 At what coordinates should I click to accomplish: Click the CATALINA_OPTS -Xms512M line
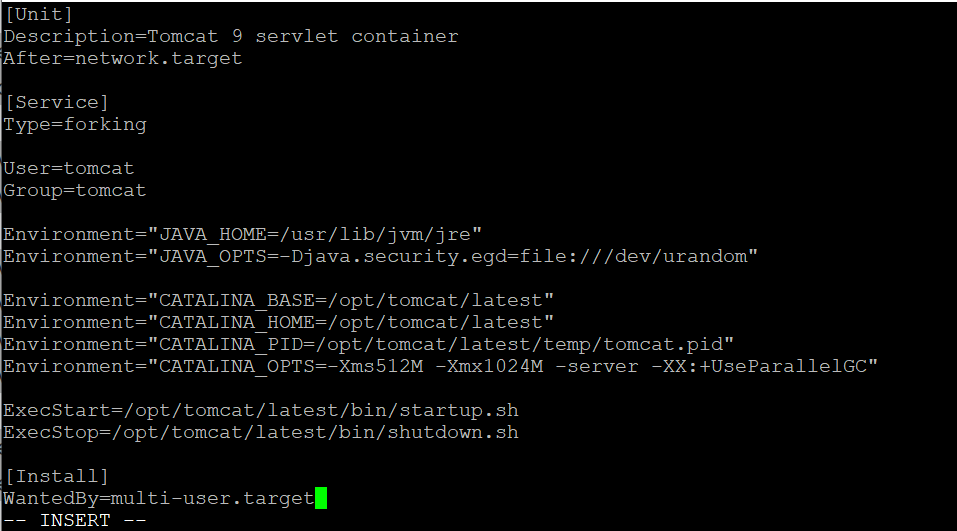(x=440, y=366)
